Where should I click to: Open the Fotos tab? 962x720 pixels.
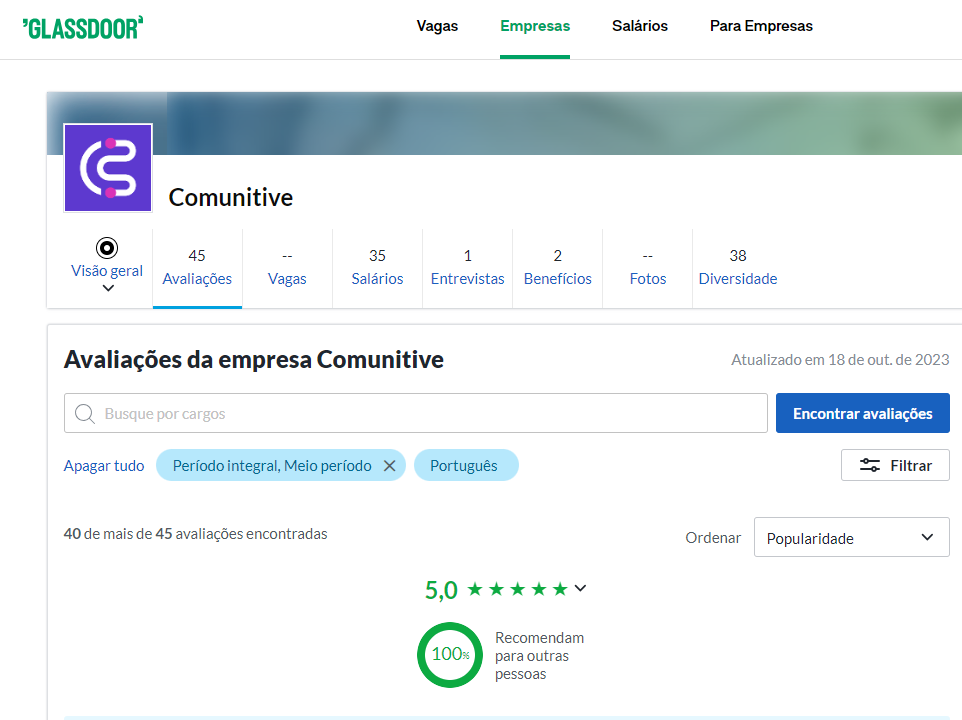648,267
